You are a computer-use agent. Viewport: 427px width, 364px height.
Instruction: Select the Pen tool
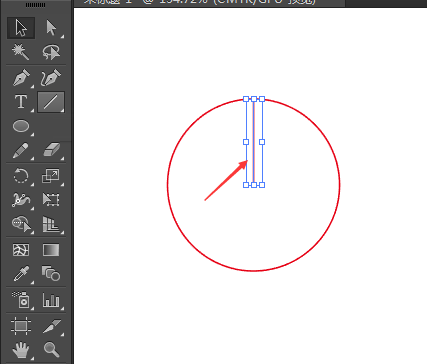point(21,78)
